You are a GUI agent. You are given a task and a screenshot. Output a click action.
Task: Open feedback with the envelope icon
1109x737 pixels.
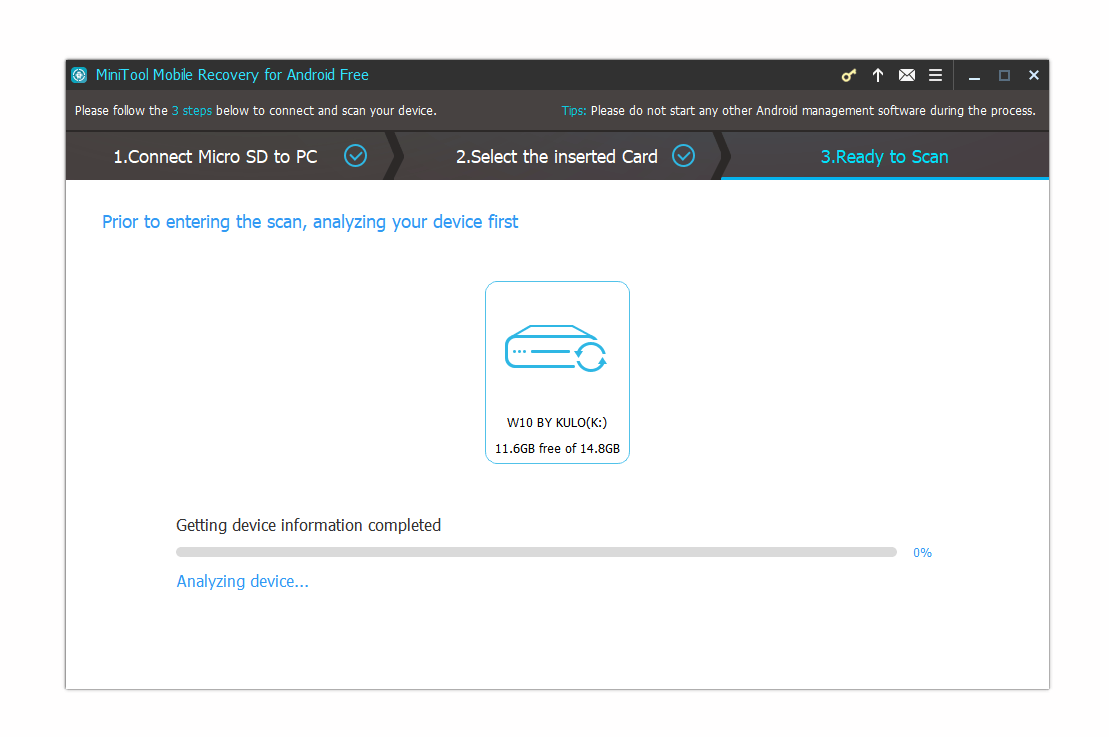click(907, 75)
